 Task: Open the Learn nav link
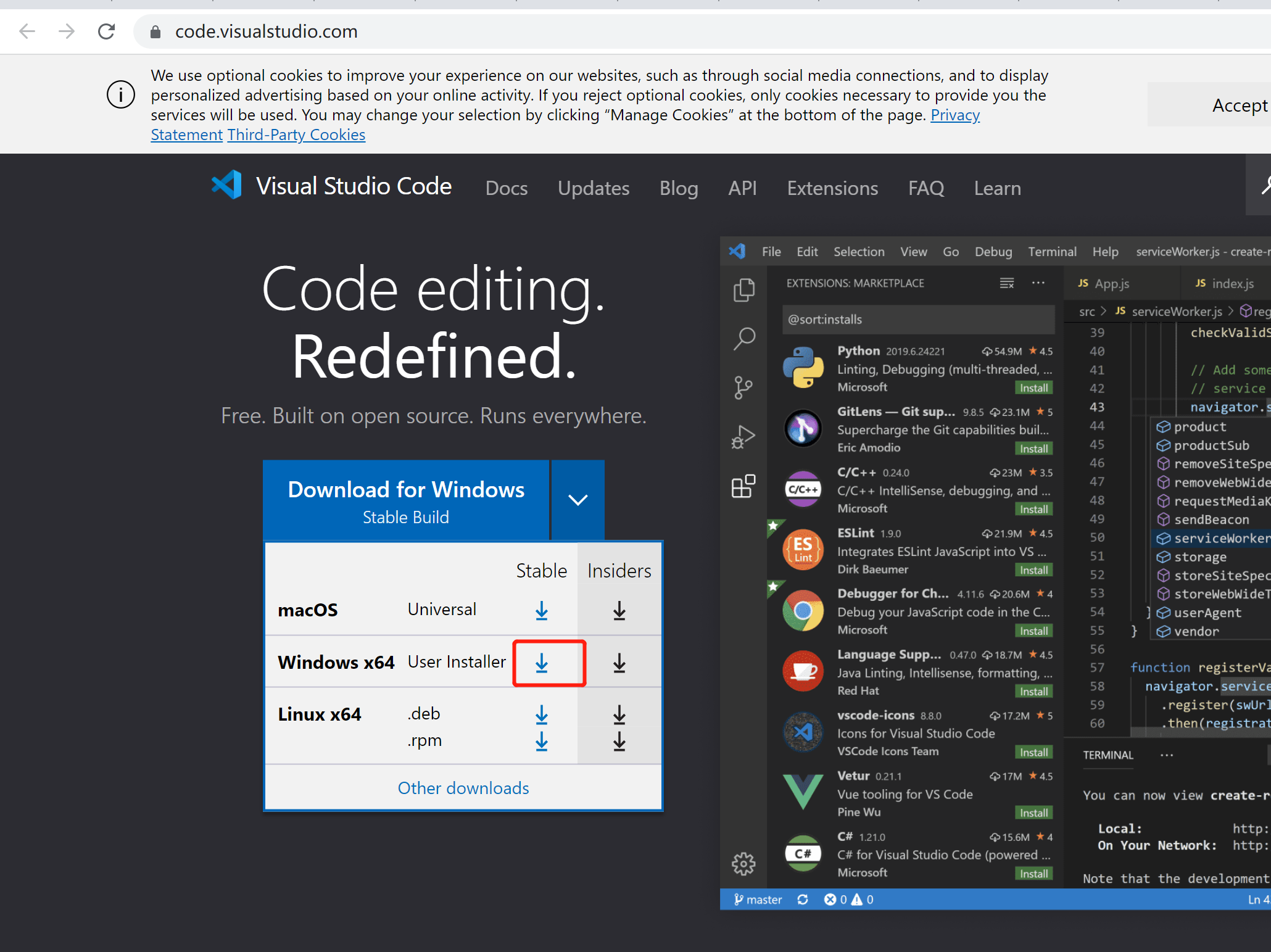point(997,188)
